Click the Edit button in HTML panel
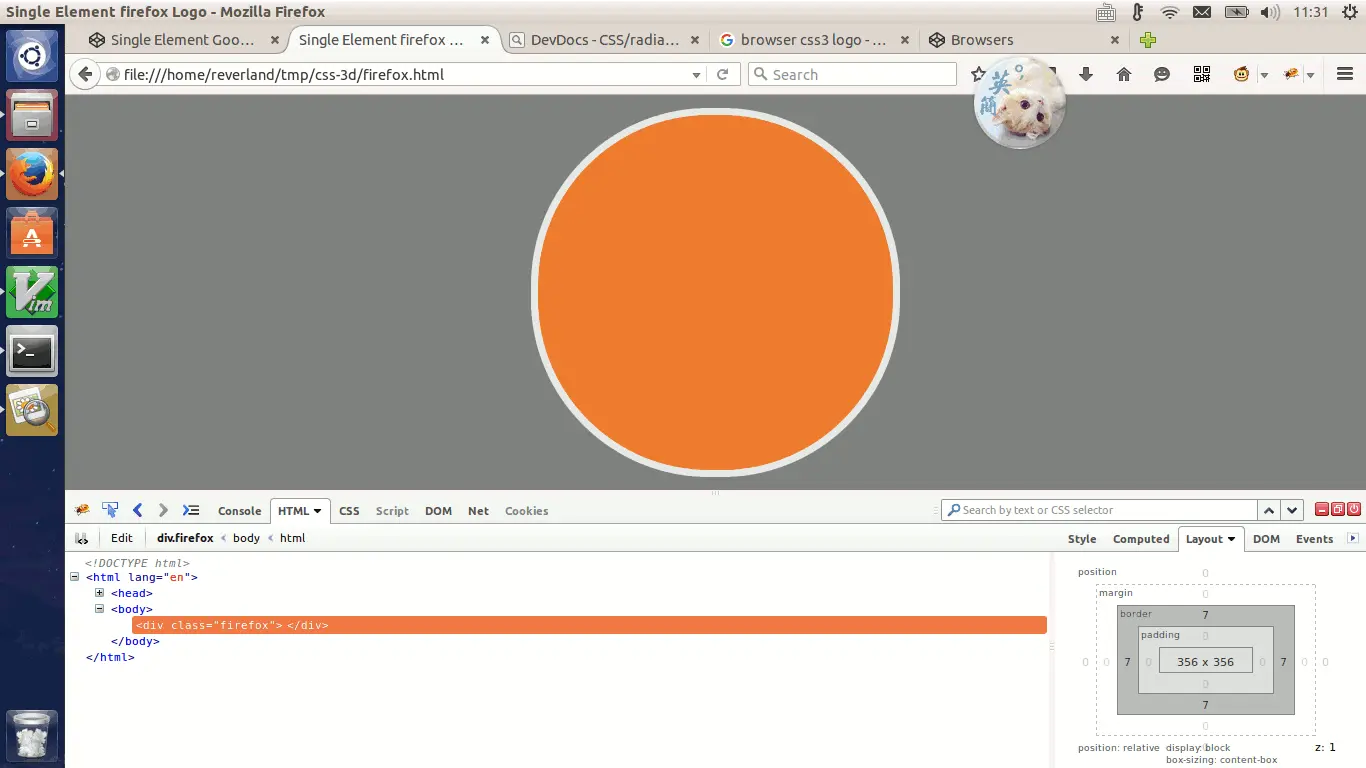Viewport: 1366px width, 768px height. pos(122,538)
